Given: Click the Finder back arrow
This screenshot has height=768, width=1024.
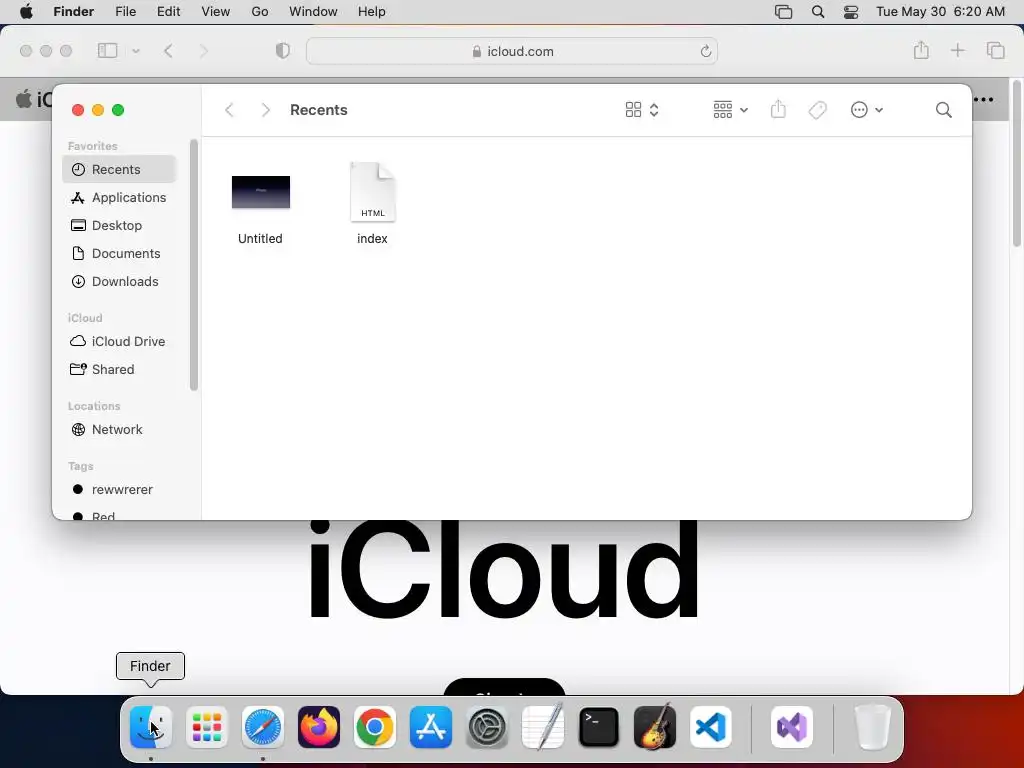Looking at the screenshot, I should tap(229, 110).
